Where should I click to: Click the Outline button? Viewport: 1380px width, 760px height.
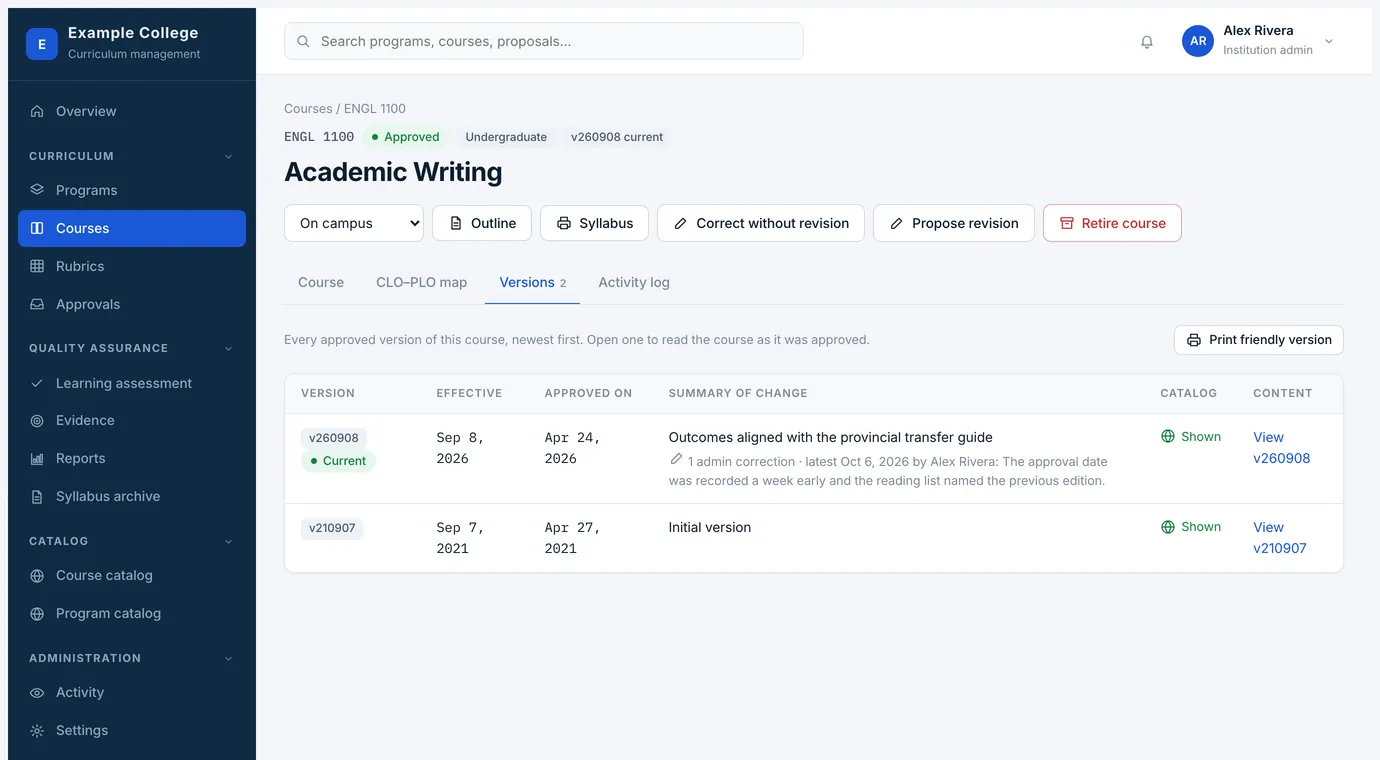482,223
